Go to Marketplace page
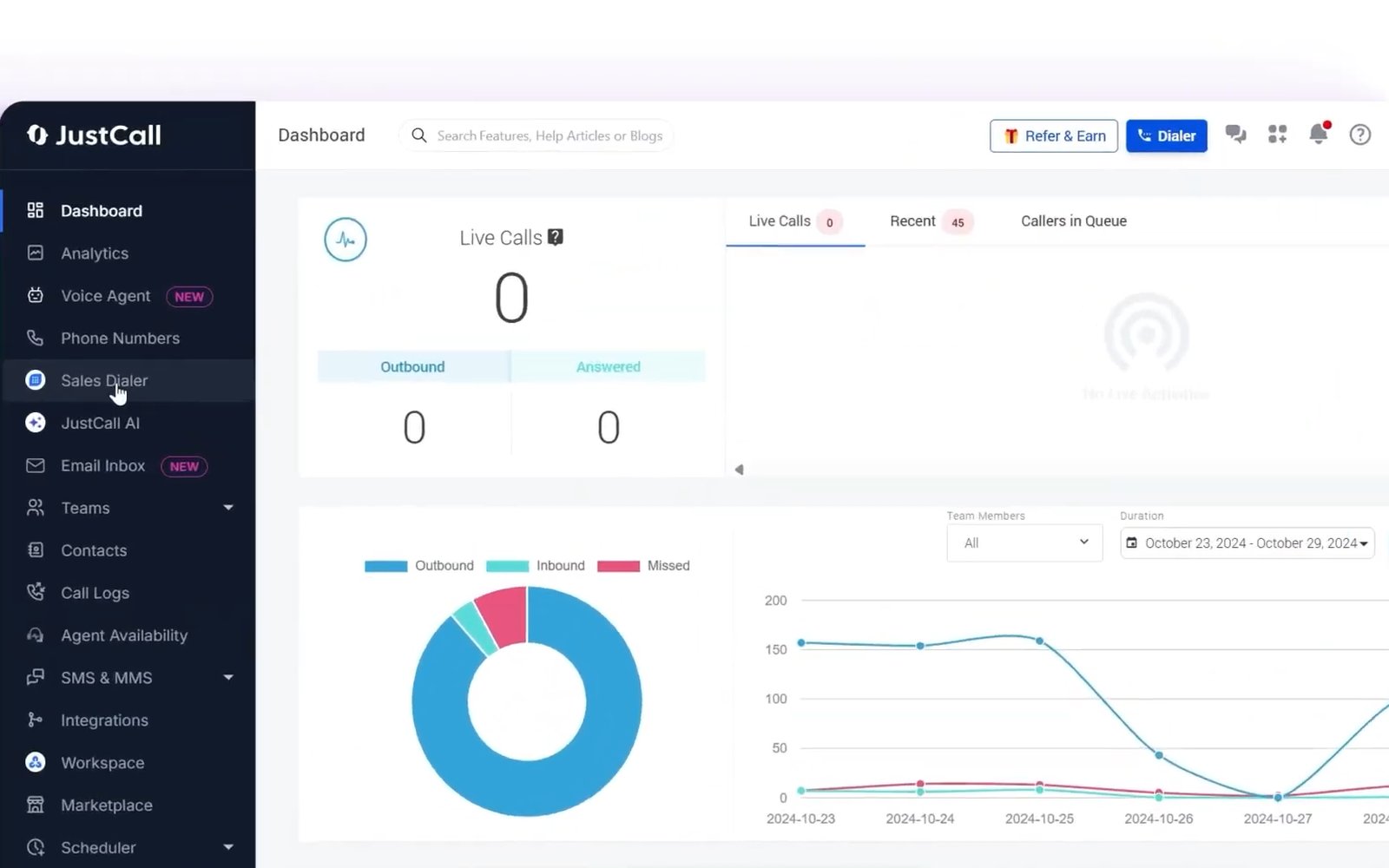 pyautogui.click(x=107, y=806)
